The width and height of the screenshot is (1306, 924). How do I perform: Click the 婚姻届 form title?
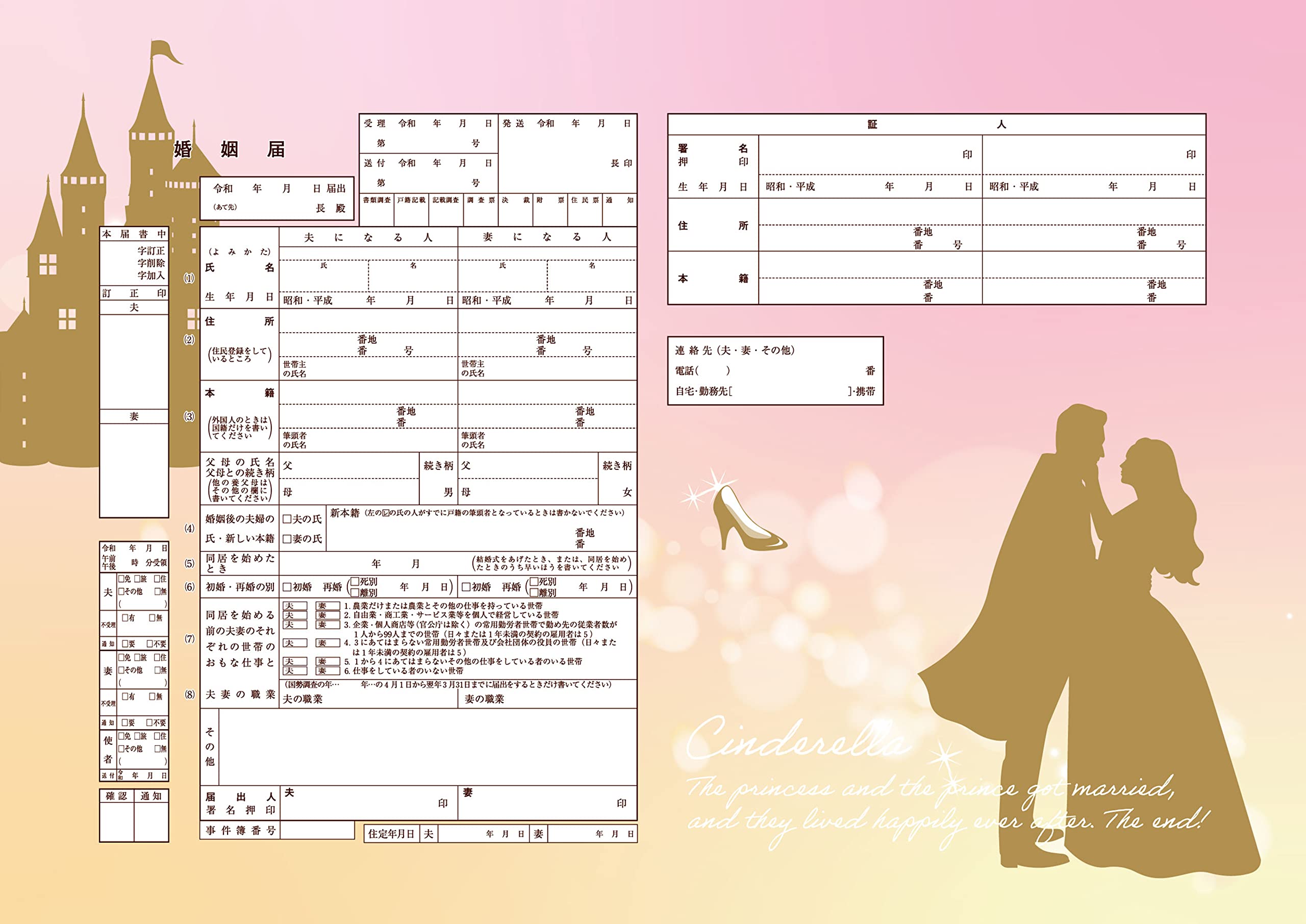click(229, 149)
